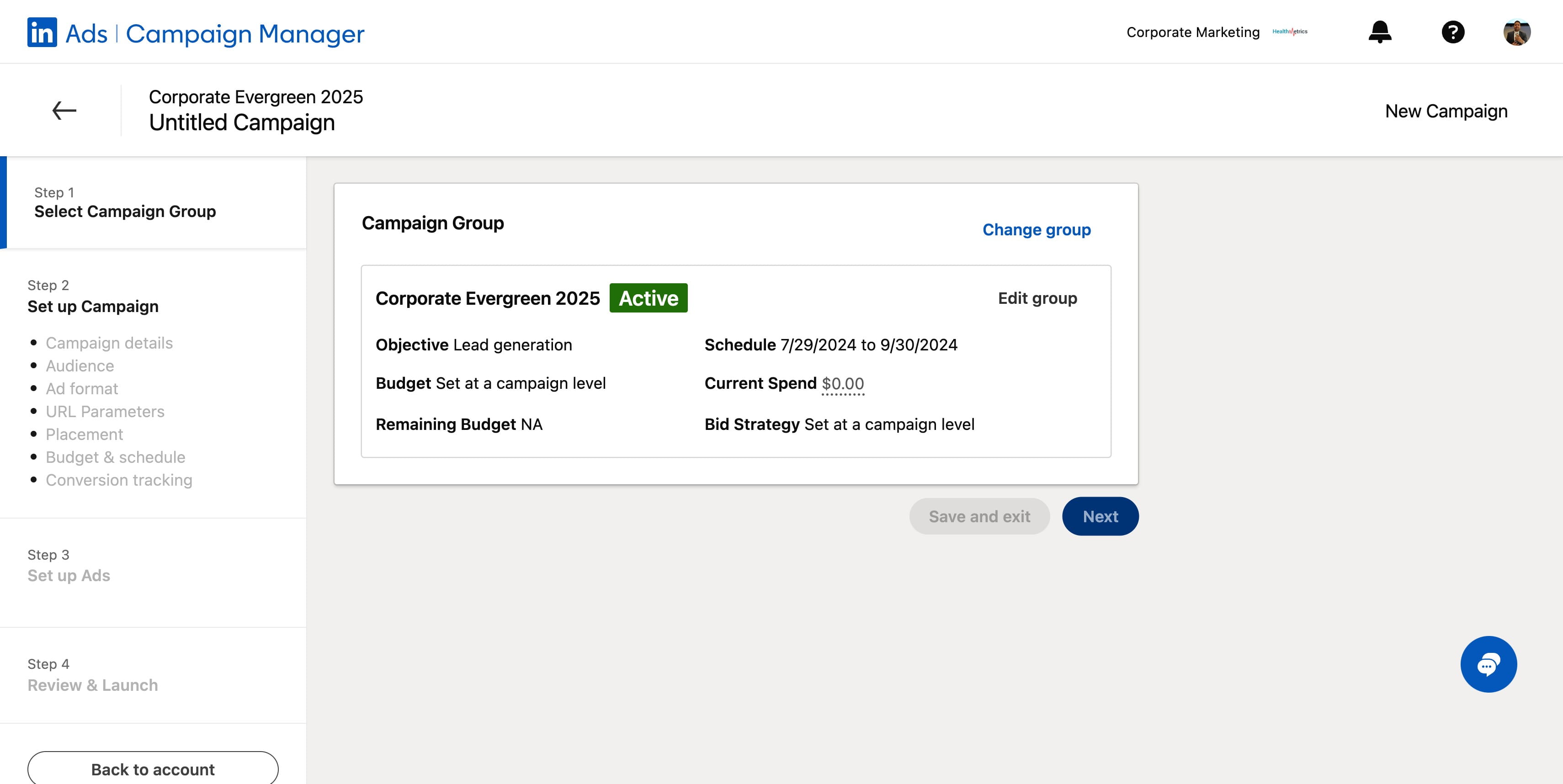Viewport: 1563px width, 784px height.
Task: Click Change group link
Action: [x=1037, y=230]
